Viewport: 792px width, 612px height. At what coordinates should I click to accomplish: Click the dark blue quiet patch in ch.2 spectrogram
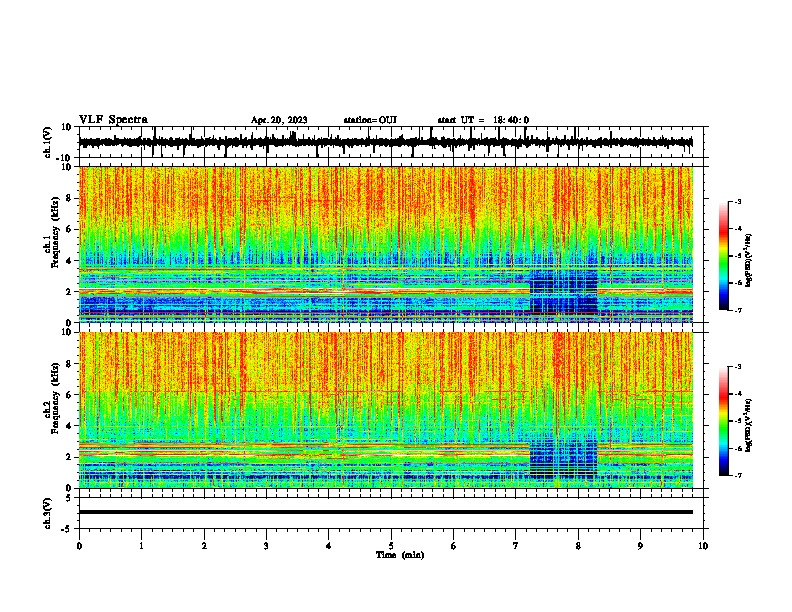point(563,457)
